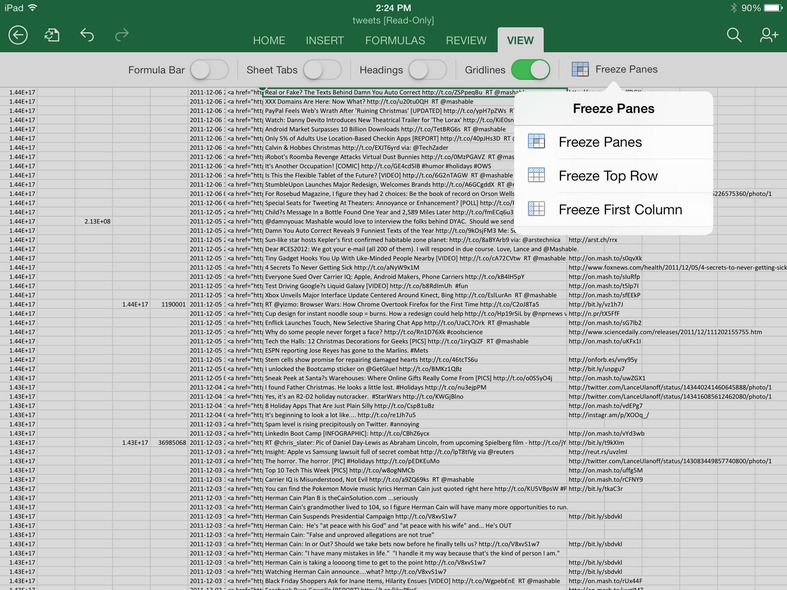Image resolution: width=787 pixels, height=590 pixels.
Task: Enable the Formula Bar switch
Action: 209,70
